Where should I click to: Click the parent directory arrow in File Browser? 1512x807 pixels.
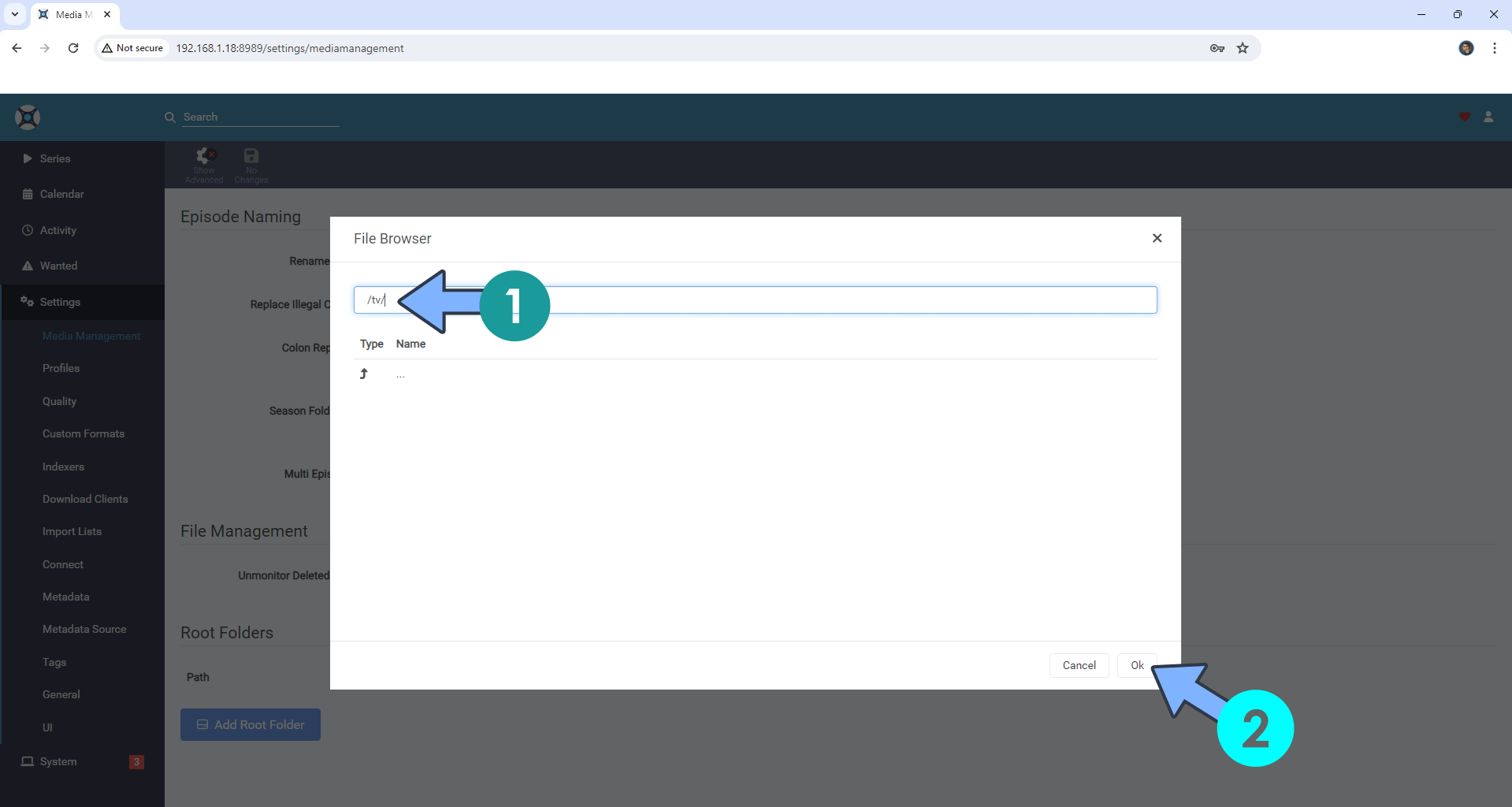[363, 374]
